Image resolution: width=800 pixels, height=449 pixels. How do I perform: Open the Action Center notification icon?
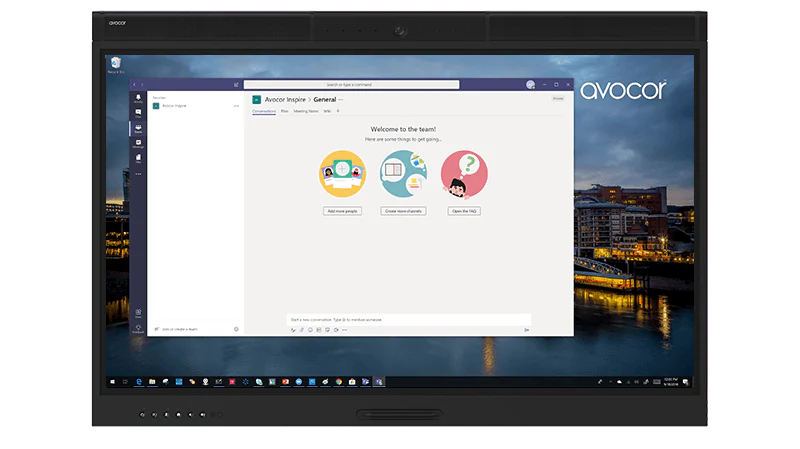686,382
